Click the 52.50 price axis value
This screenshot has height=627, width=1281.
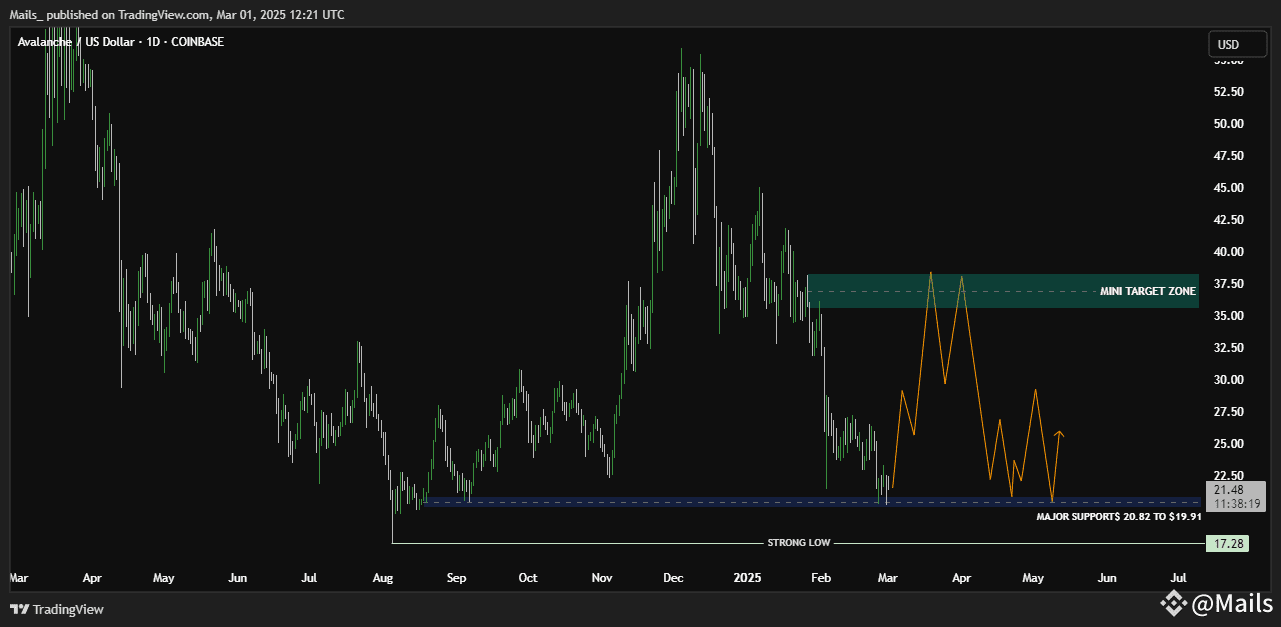click(x=1228, y=92)
